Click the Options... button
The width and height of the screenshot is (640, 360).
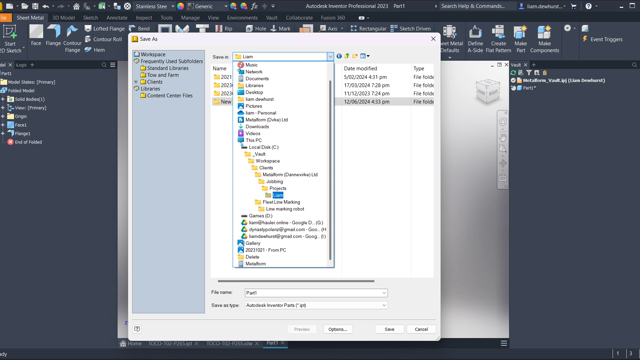(x=338, y=329)
